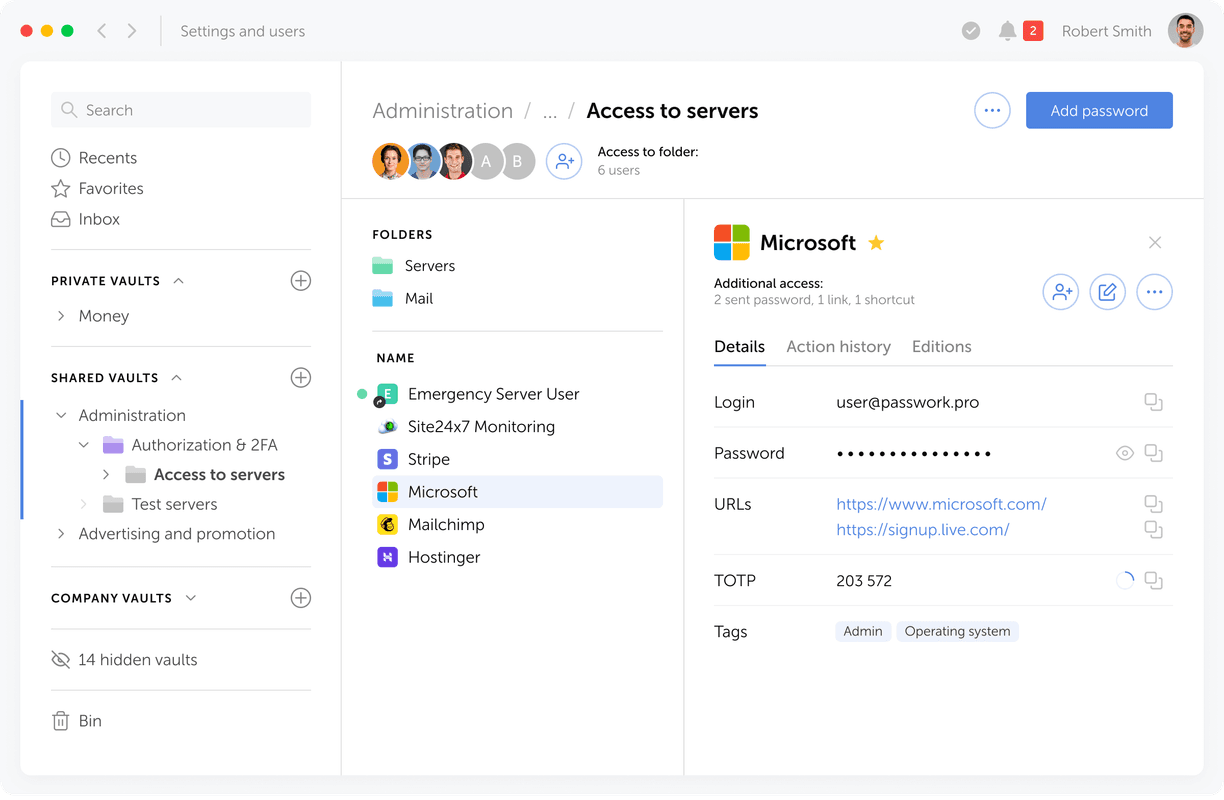Add user to folder access

point(564,161)
